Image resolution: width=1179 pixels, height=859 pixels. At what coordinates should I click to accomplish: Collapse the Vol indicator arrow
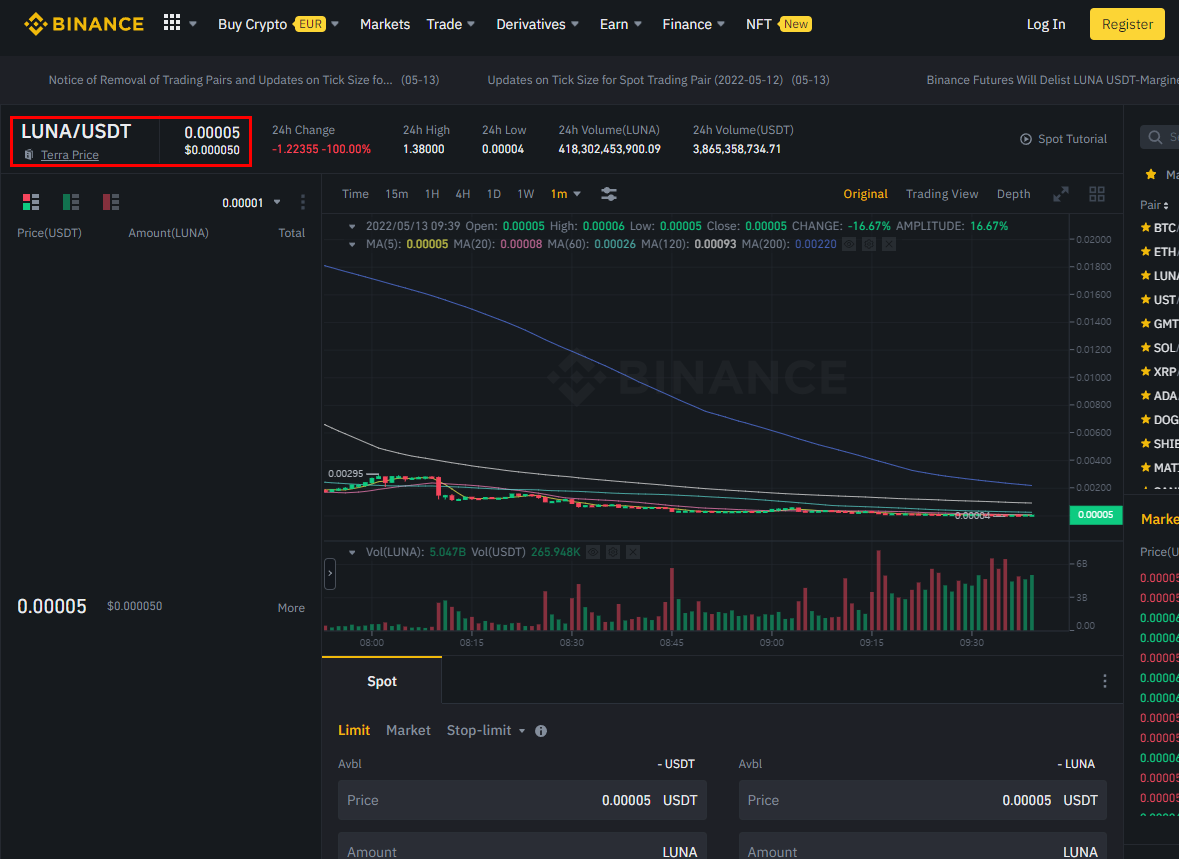pos(352,552)
